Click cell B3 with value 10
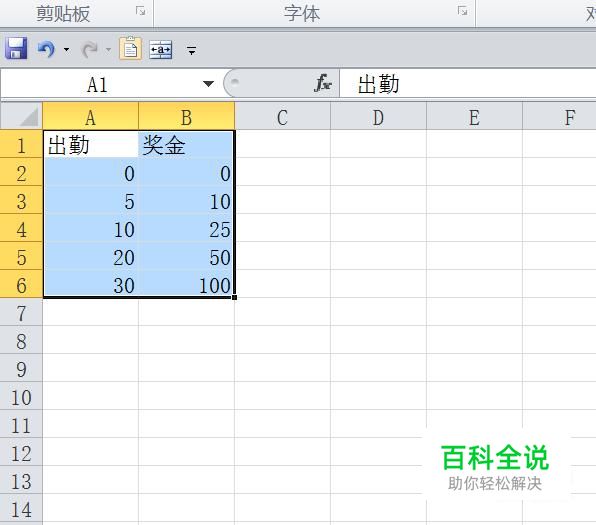596x525 pixels. pyautogui.click(x=187, y=200)
